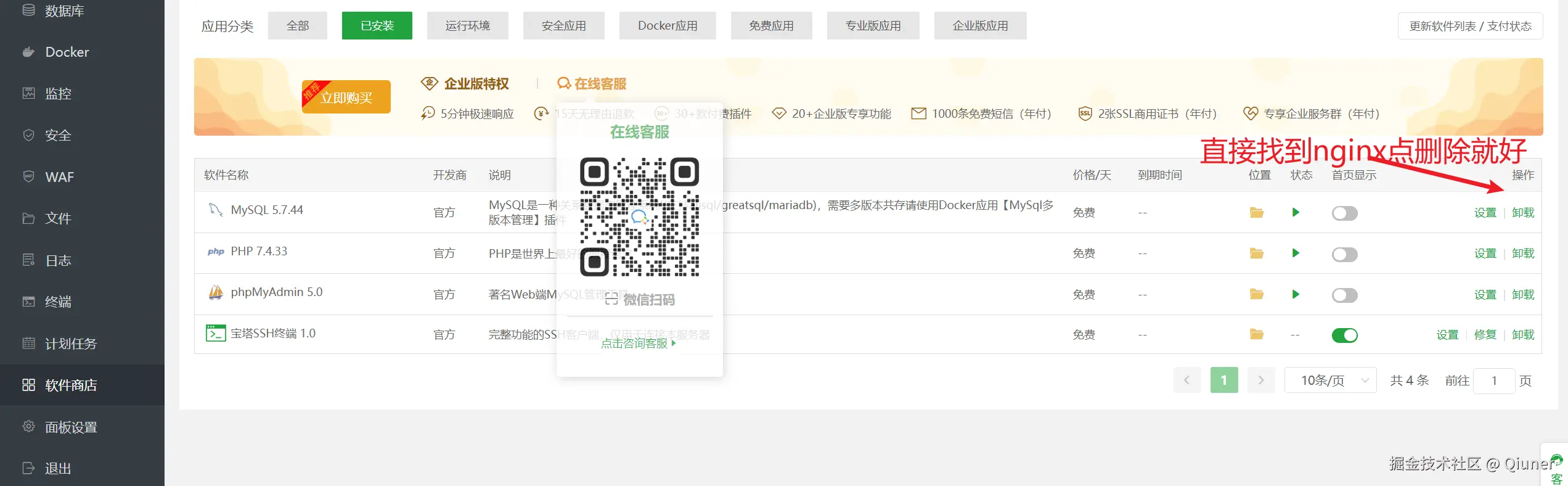Select page 1 in pagination

click(1224, 380)
